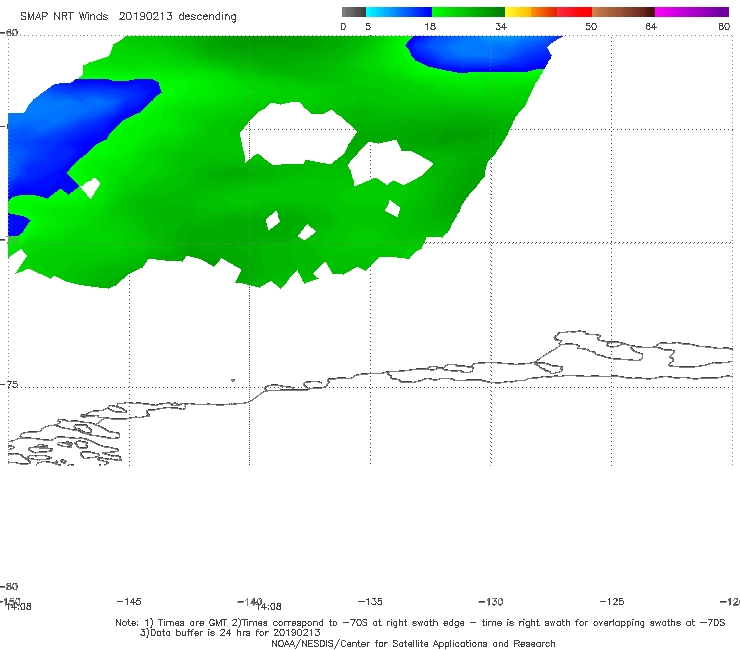
Task: Click the "-135" longitude axis label
Action: point(370,601)
